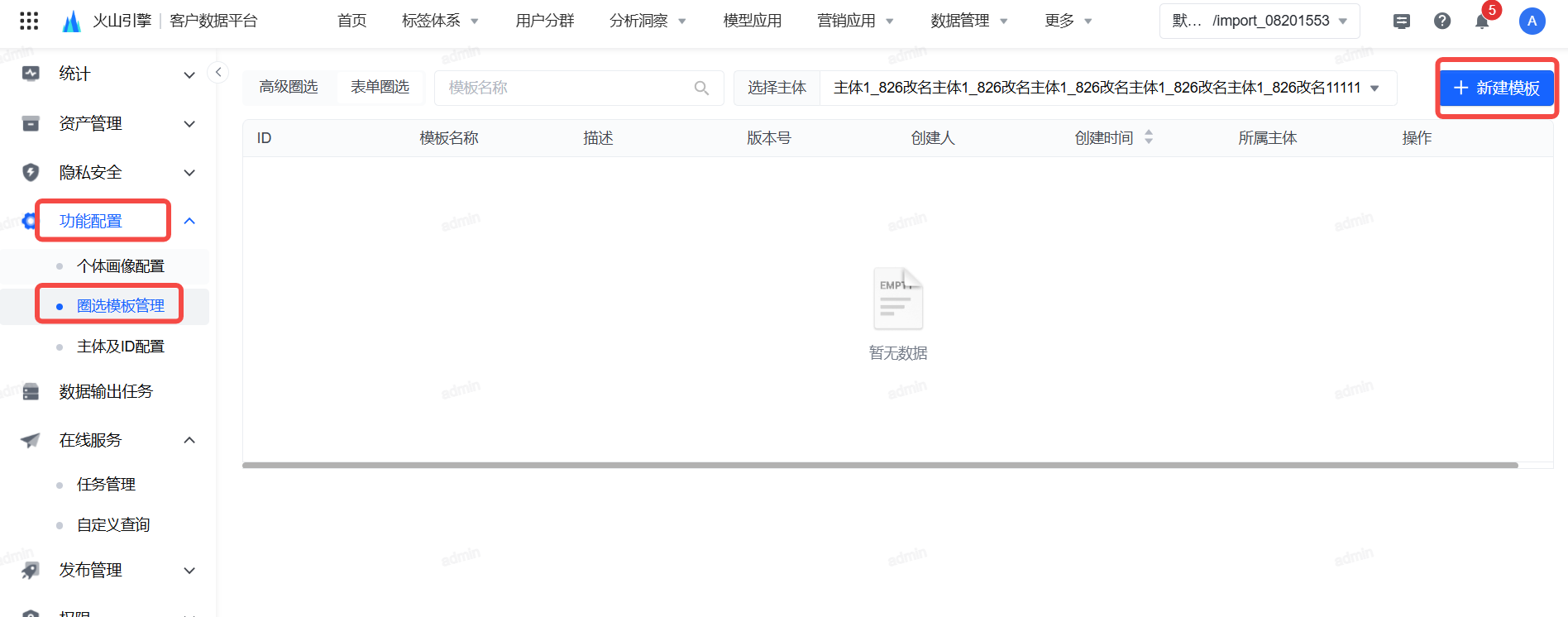This screenshot has width=1568, height=617.
Task: Expand the 隐私安全 menu chevron
Action: tap(189, 173)
